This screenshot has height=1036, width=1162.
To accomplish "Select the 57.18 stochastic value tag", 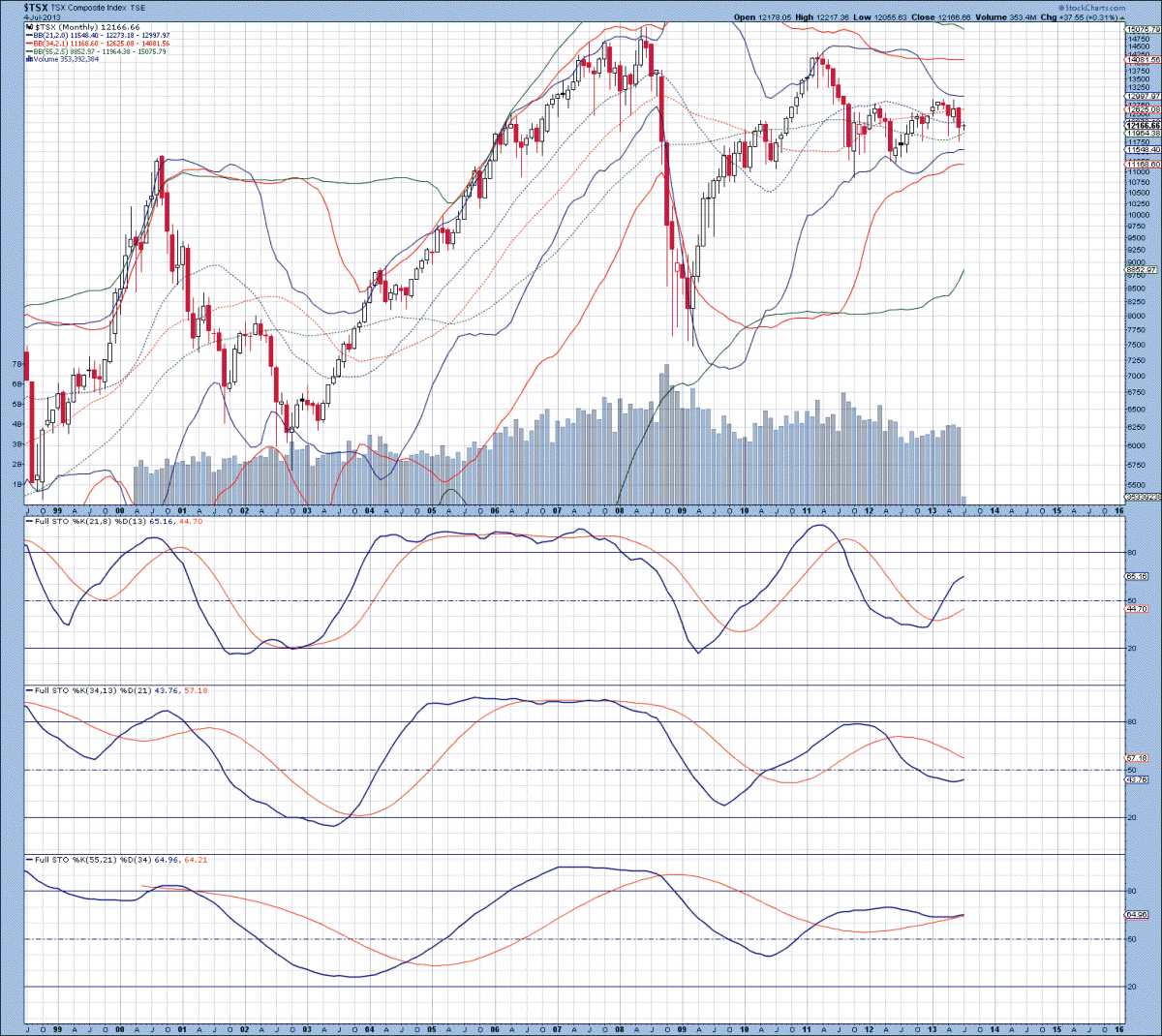I will pyautogui.click(x=1137, y=758).
